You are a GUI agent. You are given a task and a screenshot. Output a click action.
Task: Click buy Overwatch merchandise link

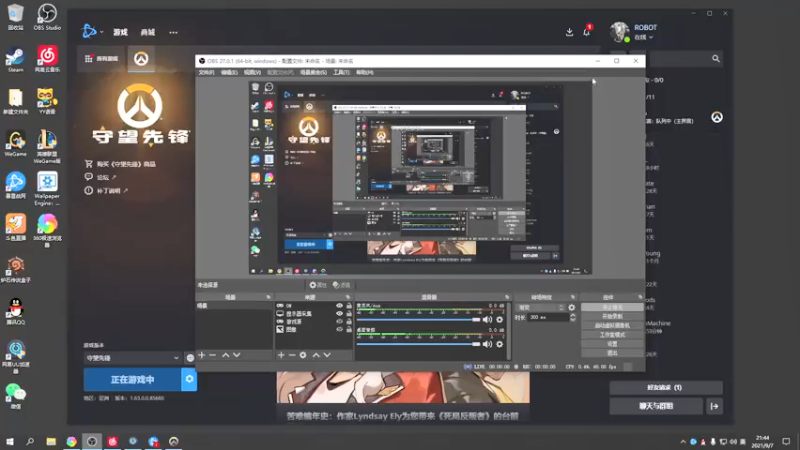tap(120, 164)
